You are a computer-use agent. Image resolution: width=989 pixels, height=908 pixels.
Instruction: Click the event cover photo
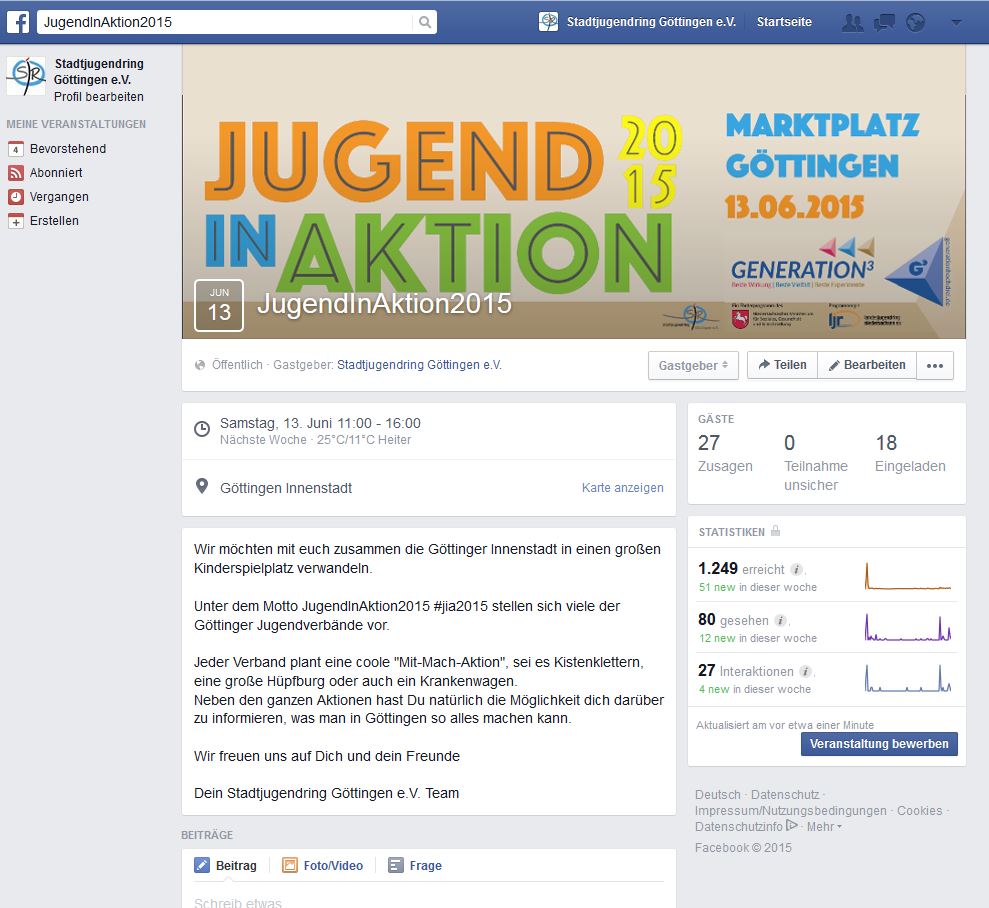click(x=573, y=192)
